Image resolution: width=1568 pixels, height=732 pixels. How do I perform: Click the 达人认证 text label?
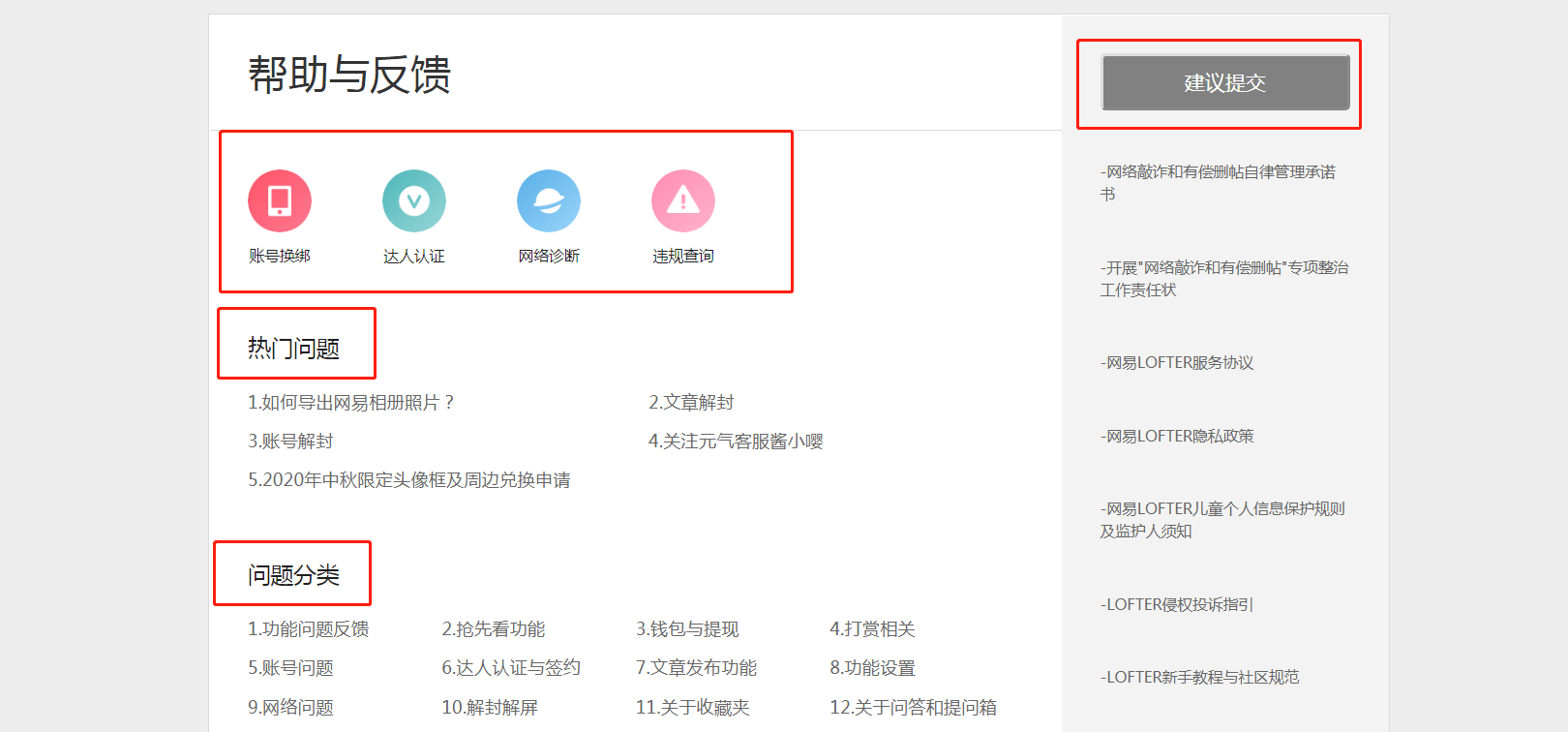(414, 256)
